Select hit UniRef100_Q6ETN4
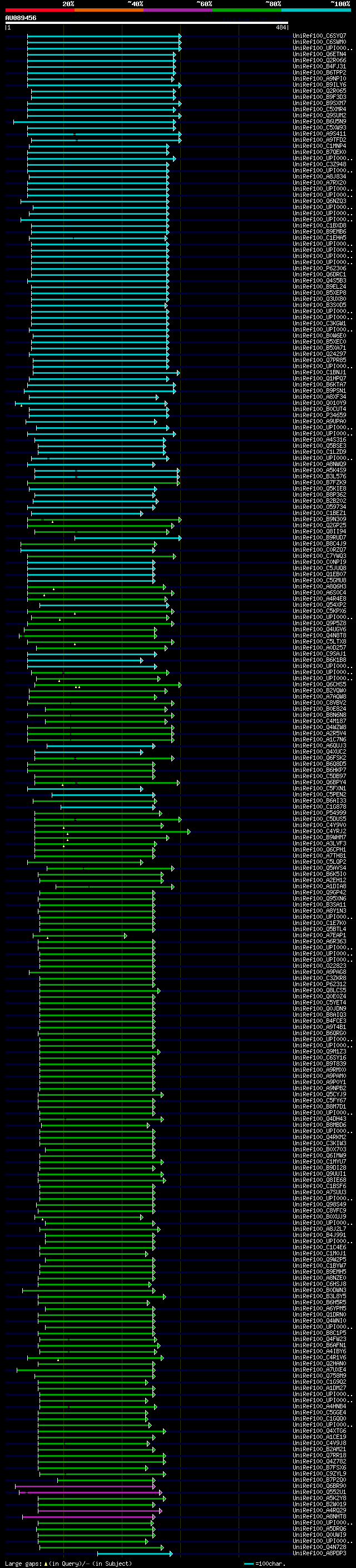Image resolution: width=356 pixels, height=1568 pixels. point(319,54)
